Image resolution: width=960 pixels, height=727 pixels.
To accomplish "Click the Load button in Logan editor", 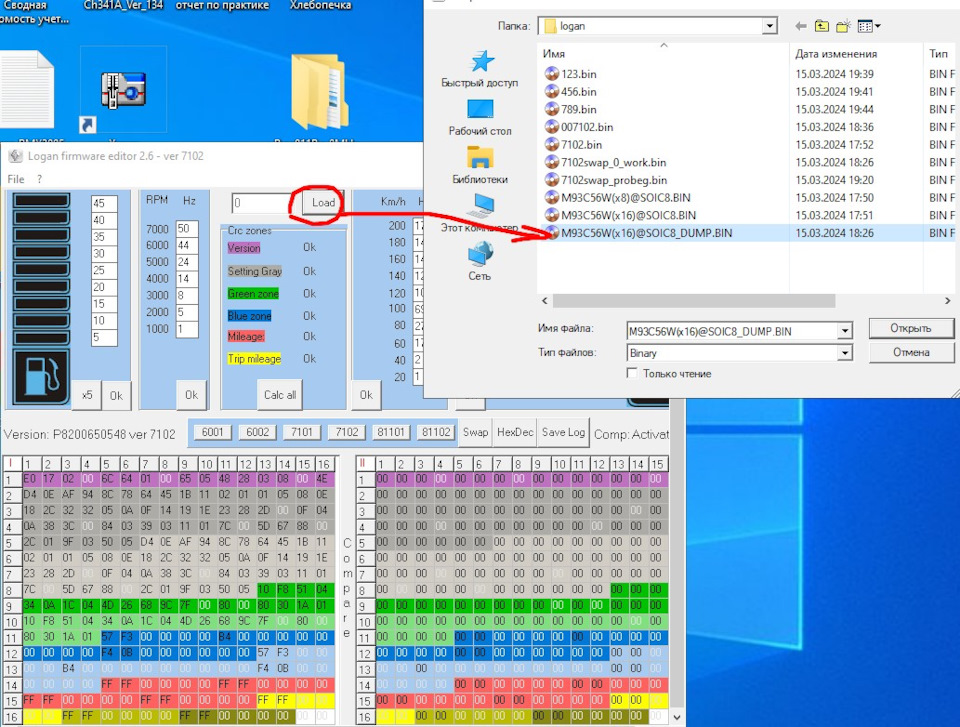I will click(323, 203).
